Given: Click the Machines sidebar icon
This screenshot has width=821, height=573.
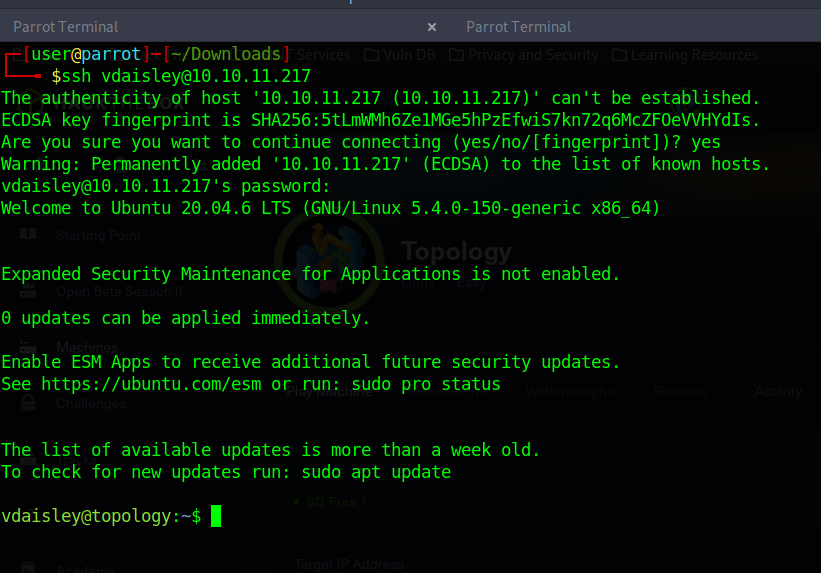Looking at the screenshot, I should (x=28, y=347).
